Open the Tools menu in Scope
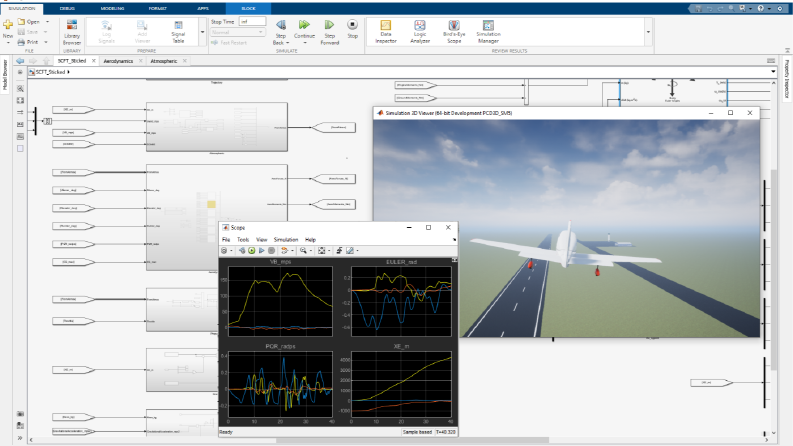The image size is (793, 446). point(243,240)
